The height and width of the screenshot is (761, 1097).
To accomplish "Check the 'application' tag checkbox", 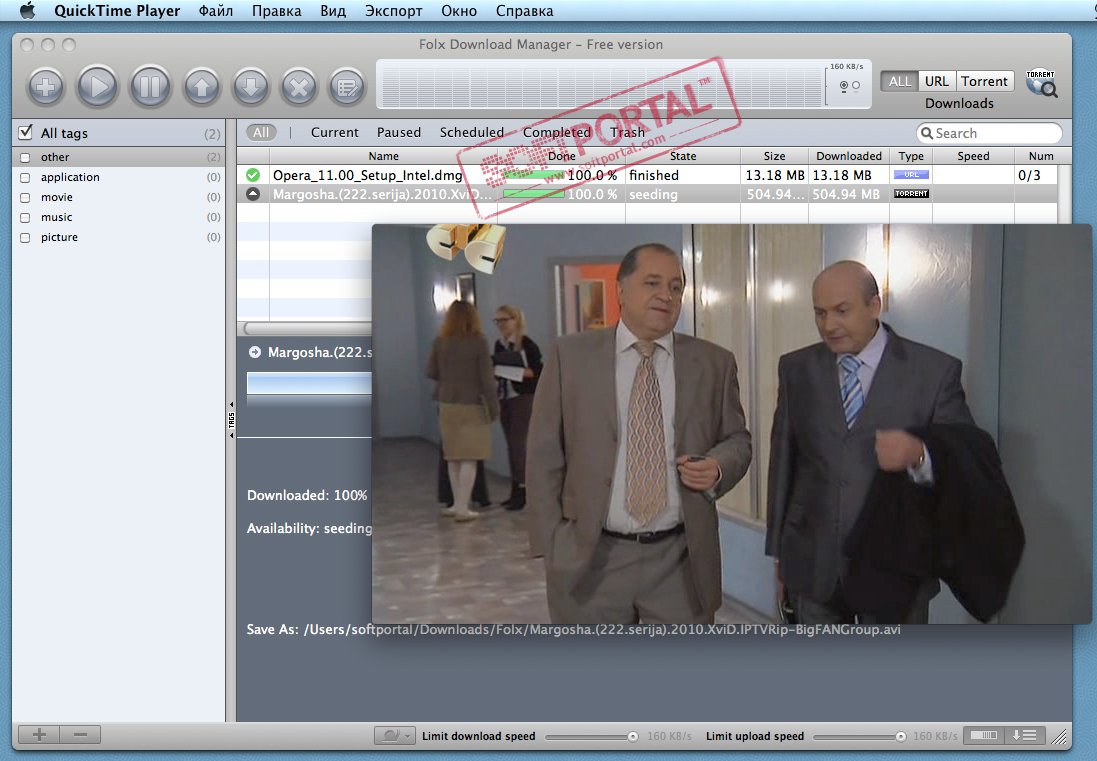I will tap(25, 178).
